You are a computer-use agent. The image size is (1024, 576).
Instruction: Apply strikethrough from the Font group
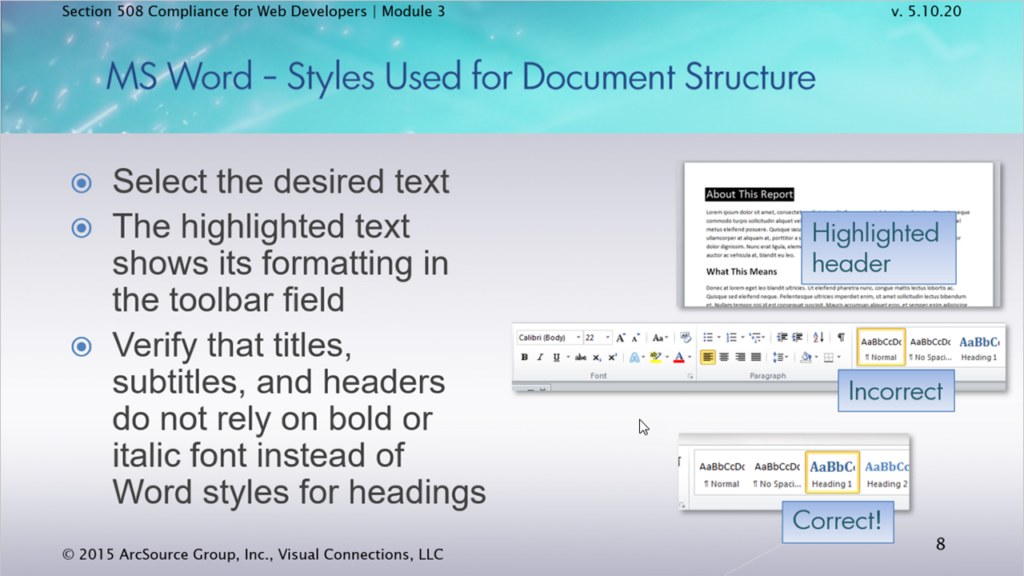coord(580,357)
